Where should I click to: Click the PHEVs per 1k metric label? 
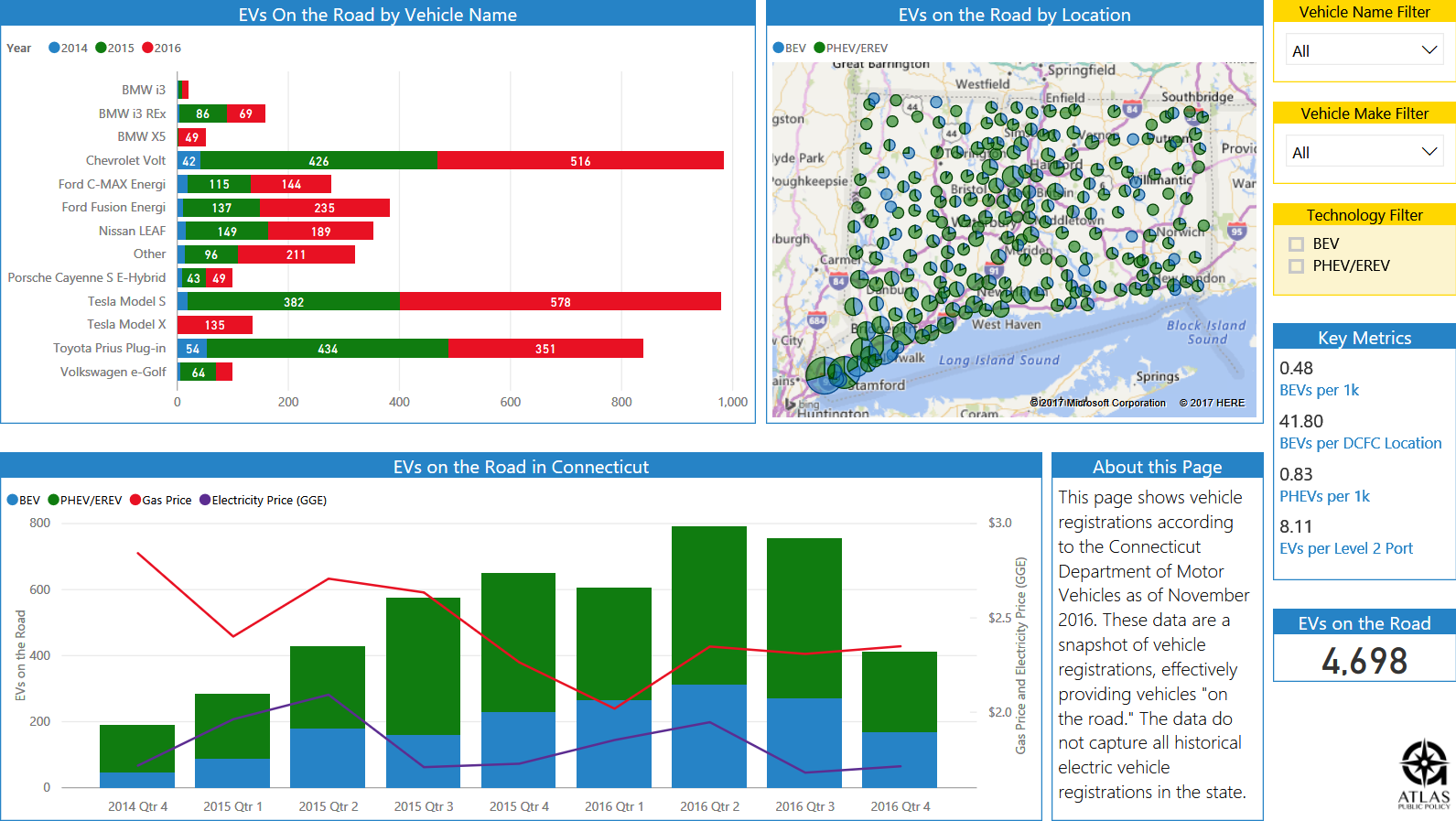[x=1324, y=496]
